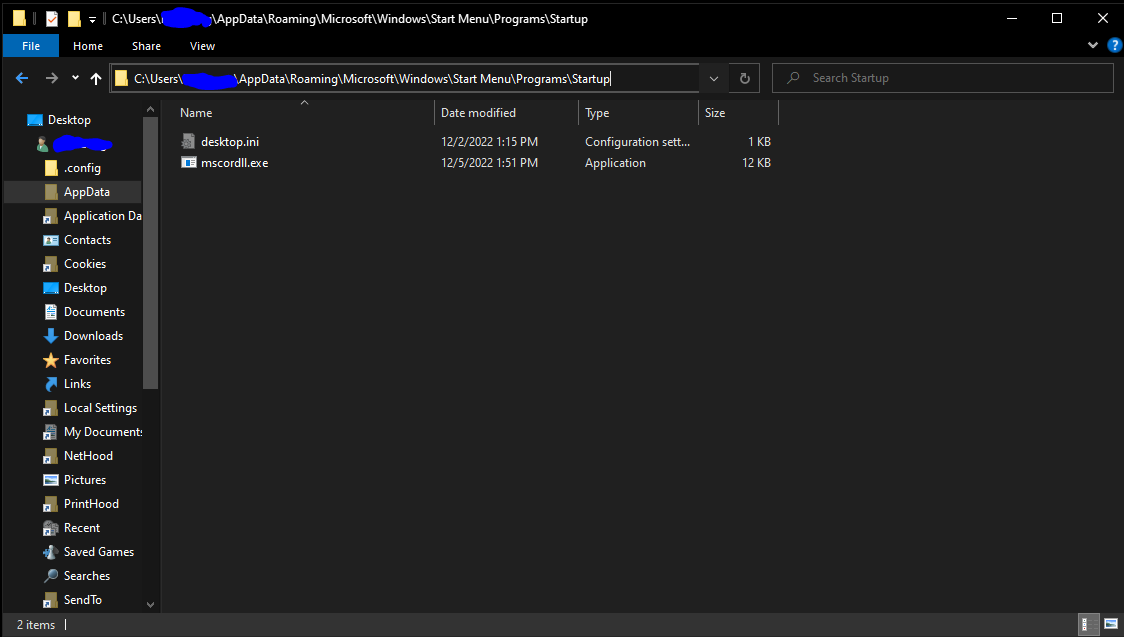The width and height of the screenshot is (1124, 638).
Task: Expand the address bar history dropdown
Action: (x=713, y=78)
